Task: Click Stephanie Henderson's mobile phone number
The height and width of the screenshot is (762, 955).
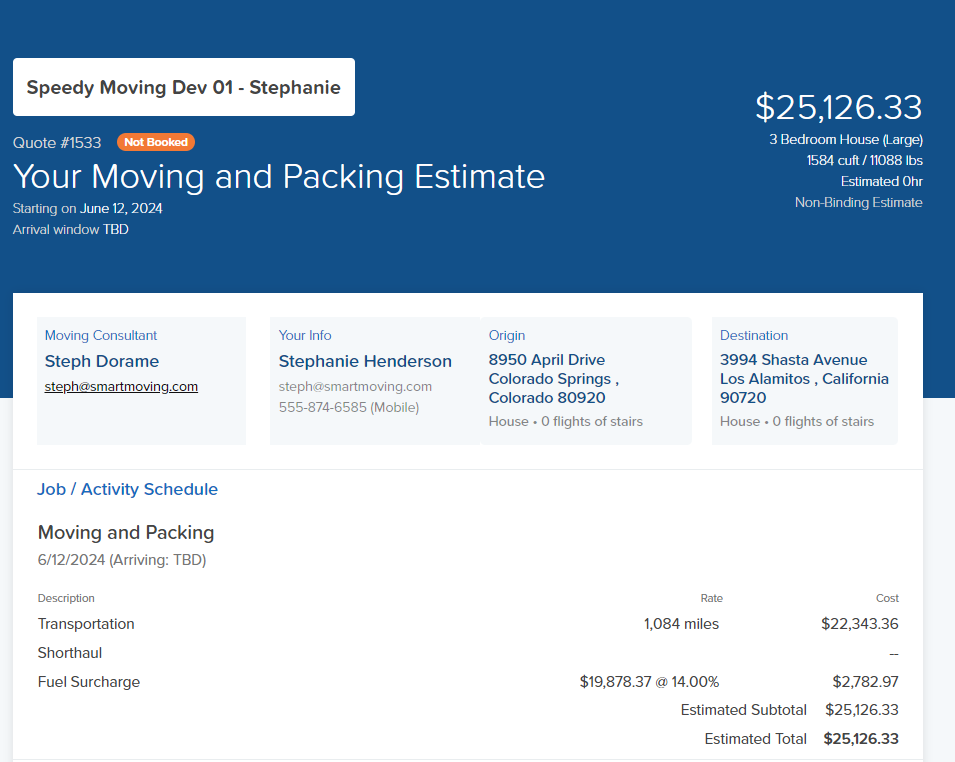Action: pos(348,407)
